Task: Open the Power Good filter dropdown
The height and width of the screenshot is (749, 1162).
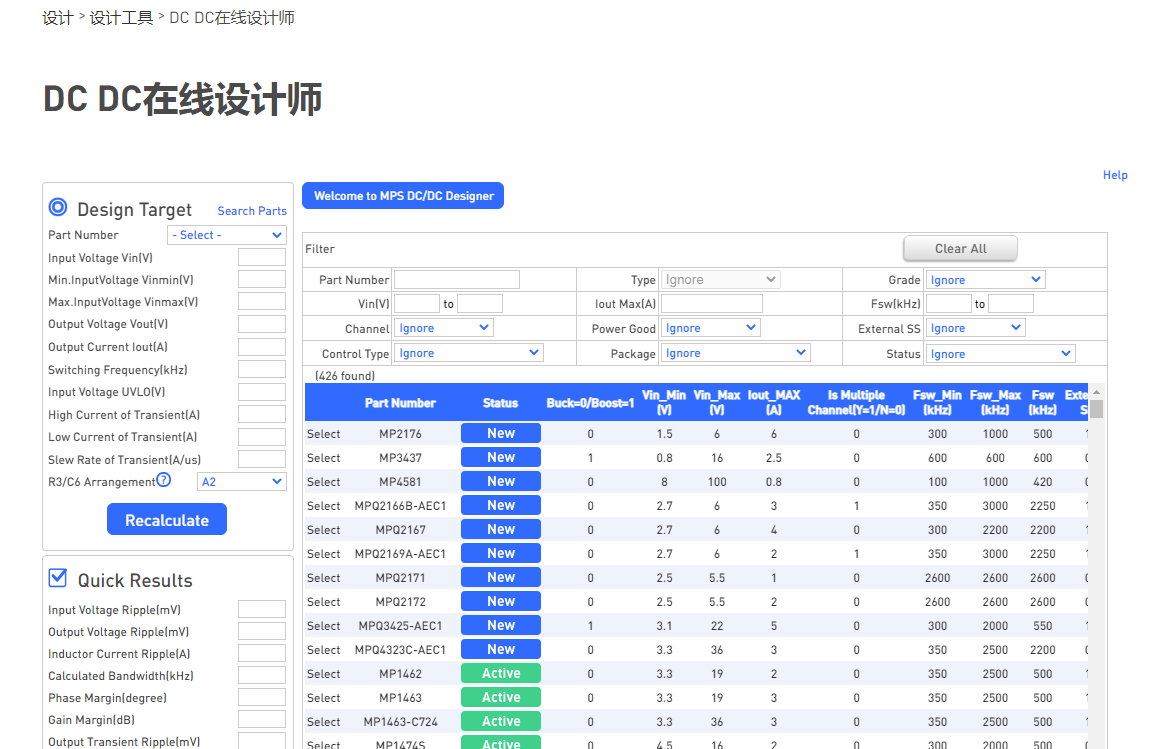Action: [x=710, y=327]
